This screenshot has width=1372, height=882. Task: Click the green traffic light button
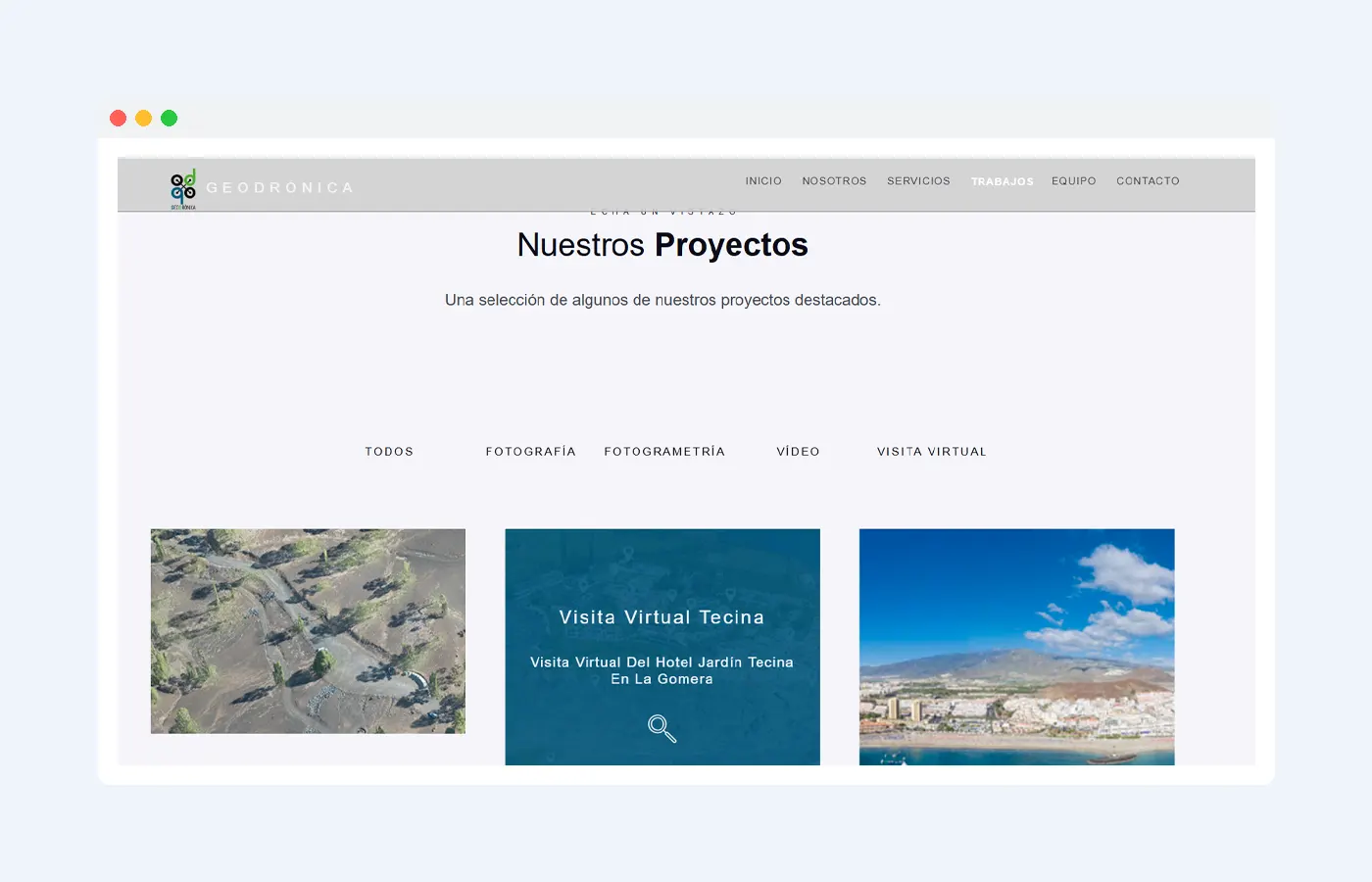(169, 118)
